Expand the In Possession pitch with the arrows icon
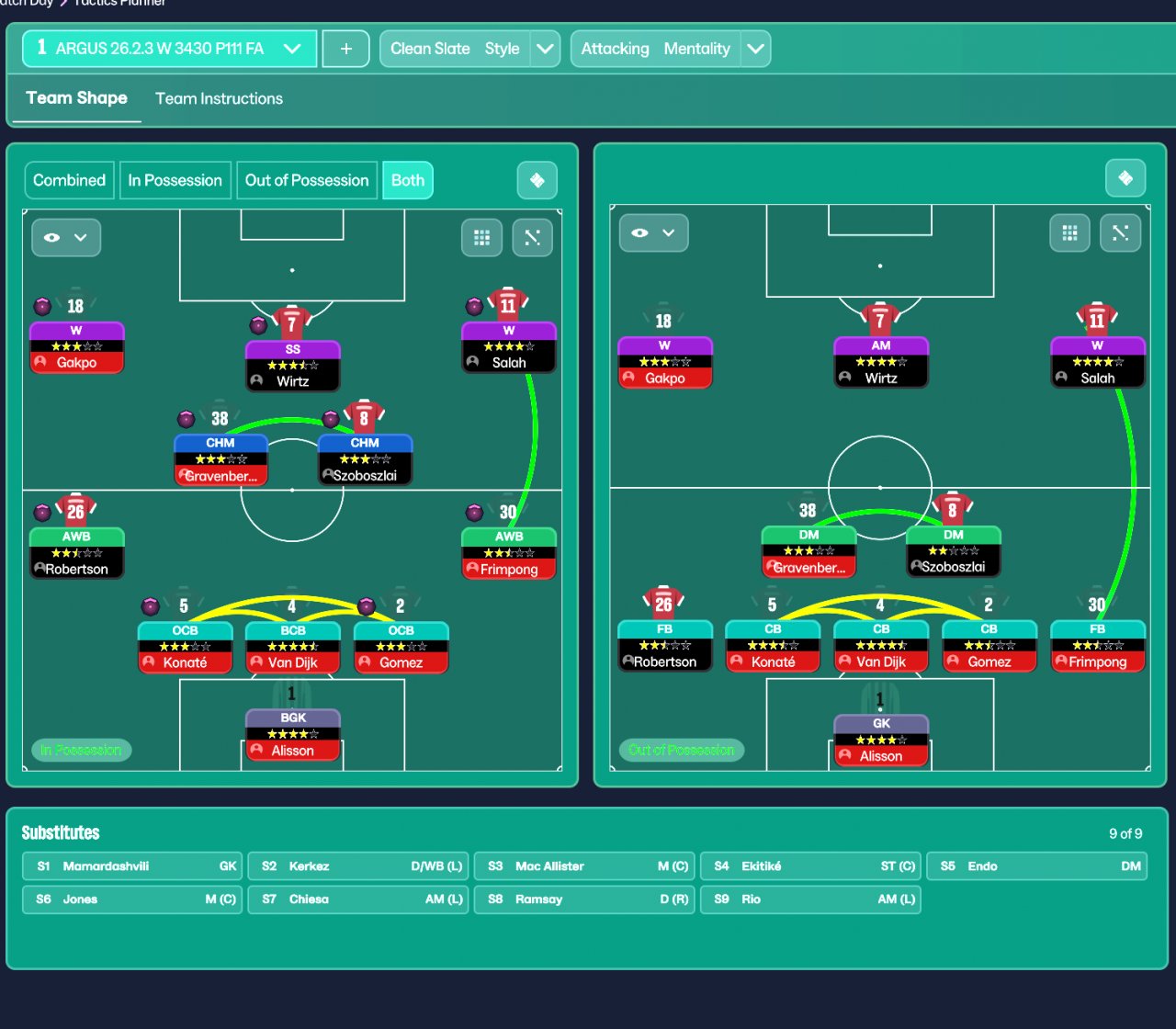 click(x=532, y=237)
